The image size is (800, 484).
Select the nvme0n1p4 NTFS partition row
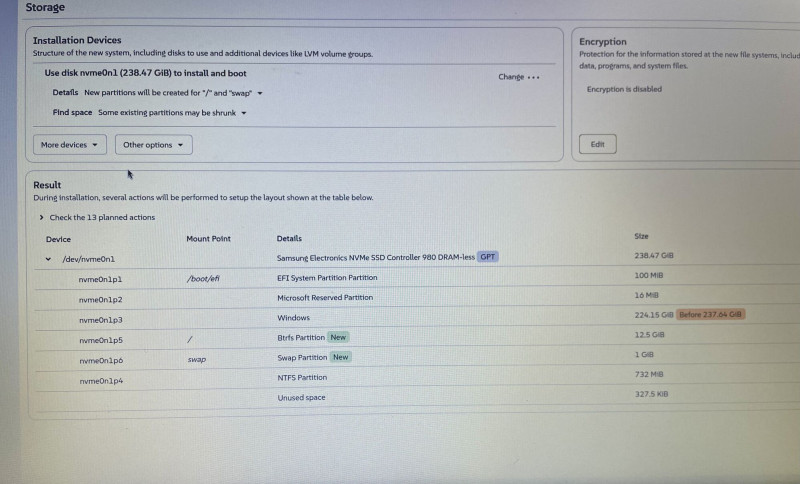[101, 381]
